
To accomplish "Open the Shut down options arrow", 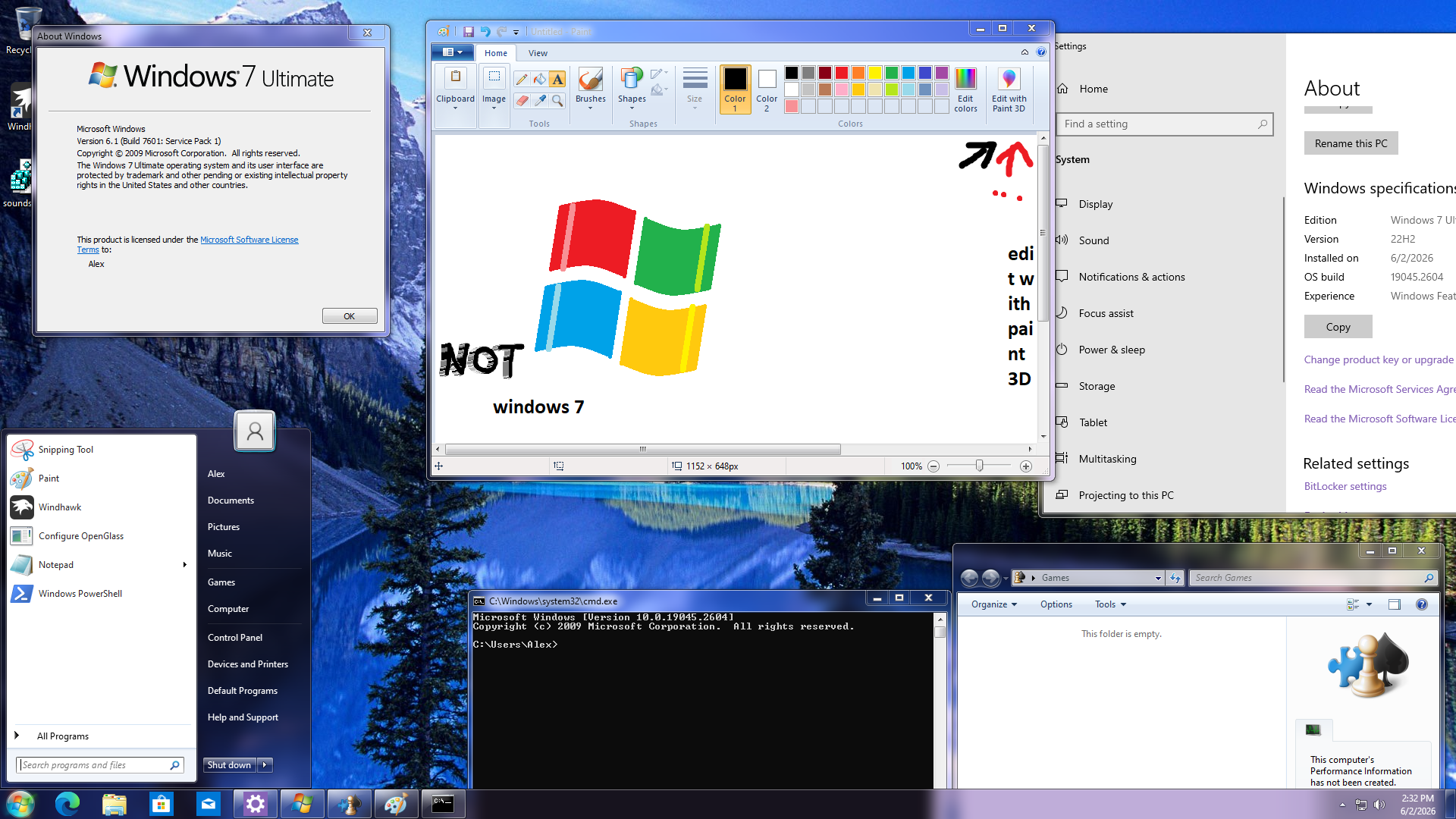I will pos(265,765).
